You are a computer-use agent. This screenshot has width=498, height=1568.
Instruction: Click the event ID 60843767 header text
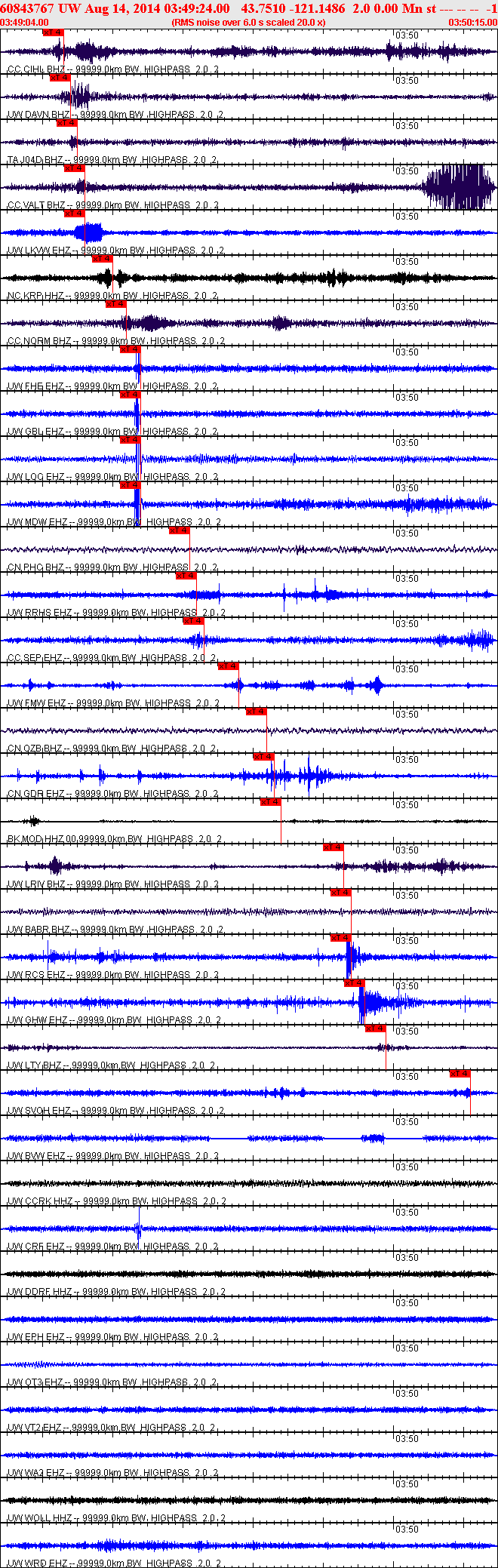pyautogui.click(x=27, y=8)
